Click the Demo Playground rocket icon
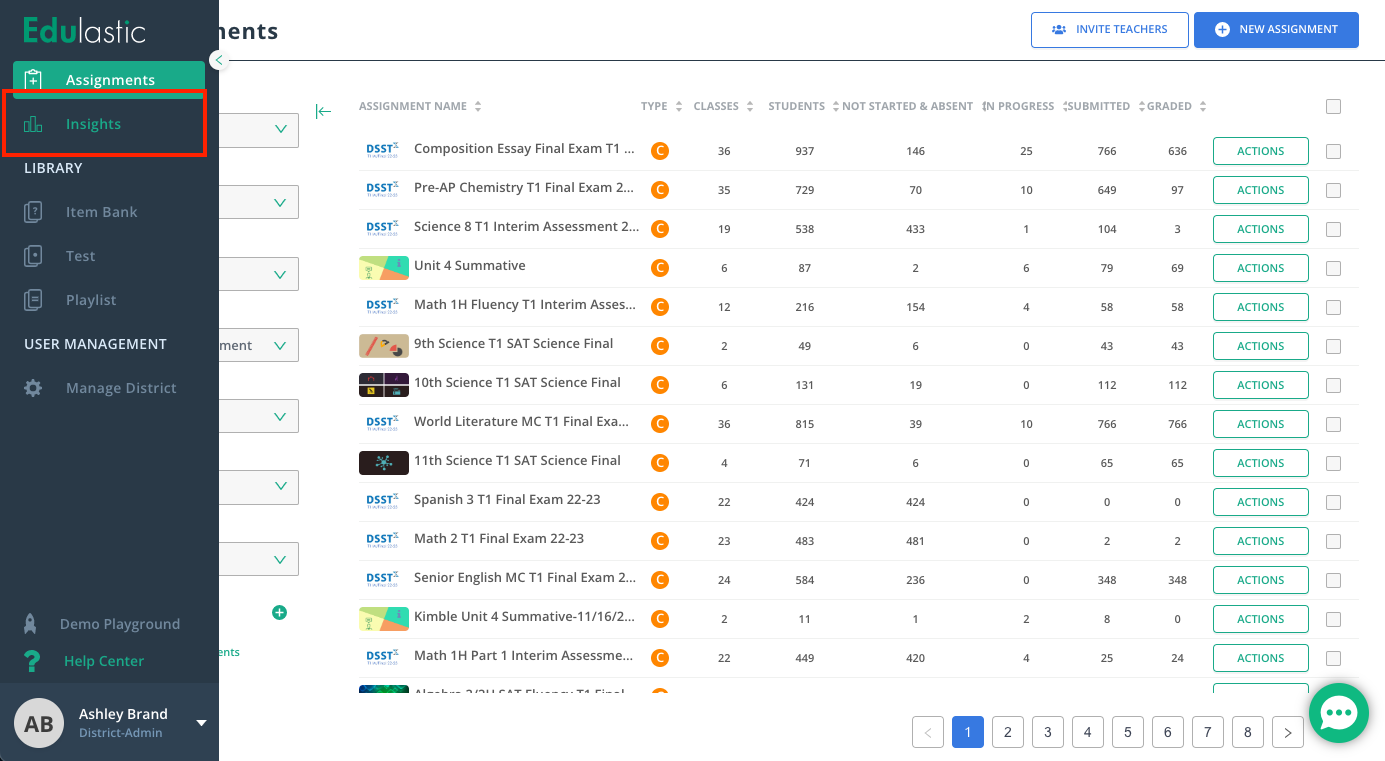This screenshot has width=1385, height=761. click(31, 624)
